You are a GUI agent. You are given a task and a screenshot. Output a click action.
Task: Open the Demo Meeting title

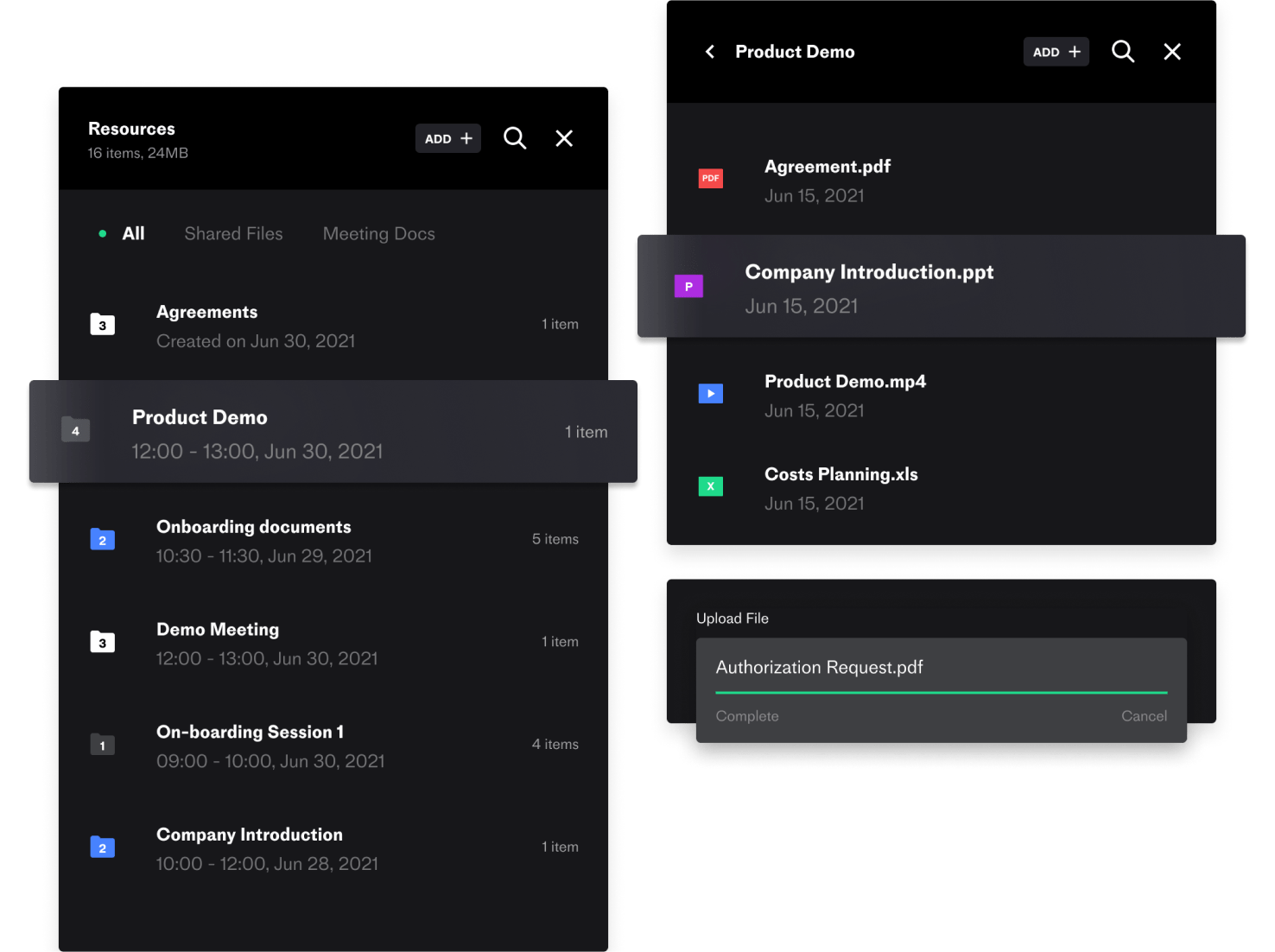click(x=218, y=630)
